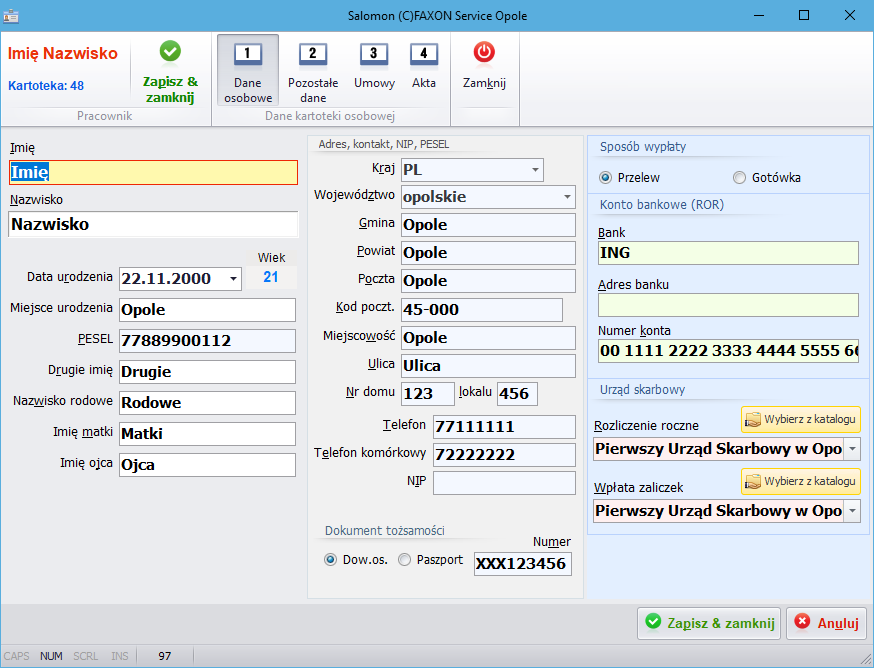Image resolution: width=874 pixels, height=668 pixels.
Task: Click the Anuluj button text
Action: 838,623
